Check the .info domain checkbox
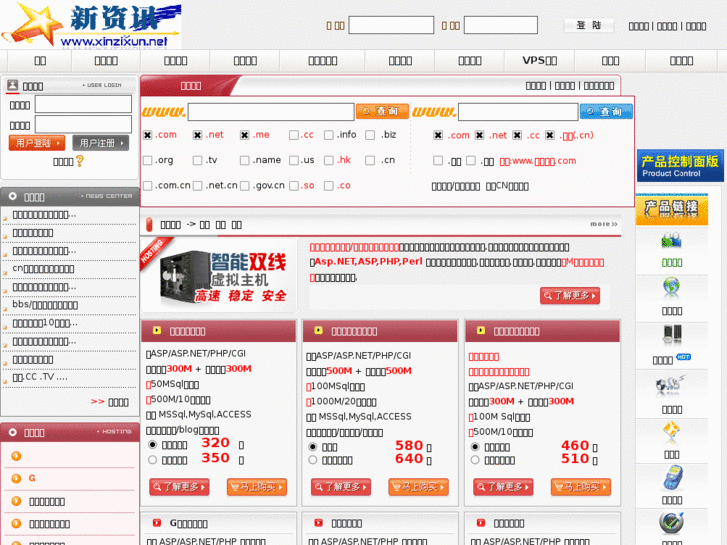This screenshot has width=727, height=545. [329, 135]
